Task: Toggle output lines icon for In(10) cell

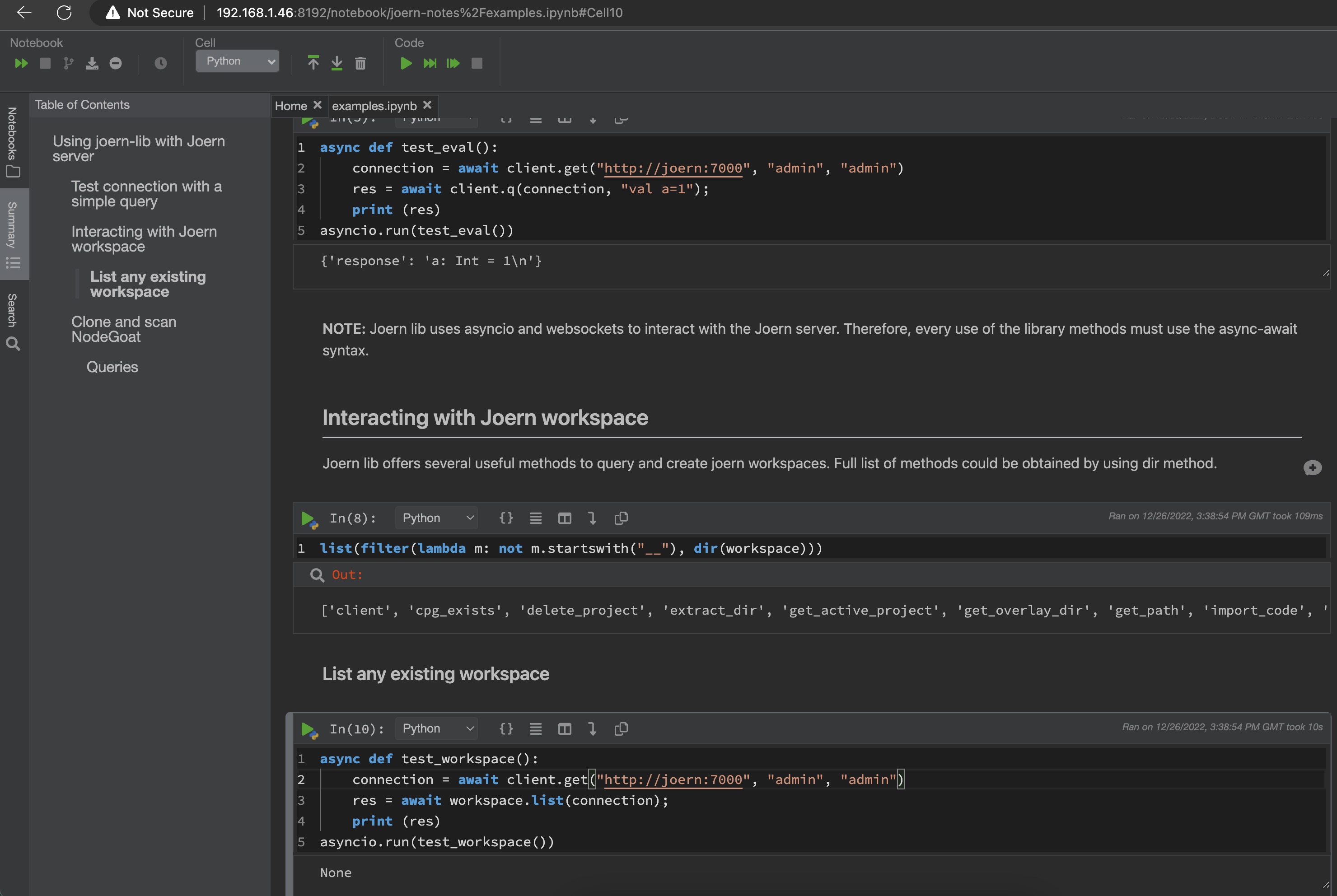Action: (x=535, y=729)
